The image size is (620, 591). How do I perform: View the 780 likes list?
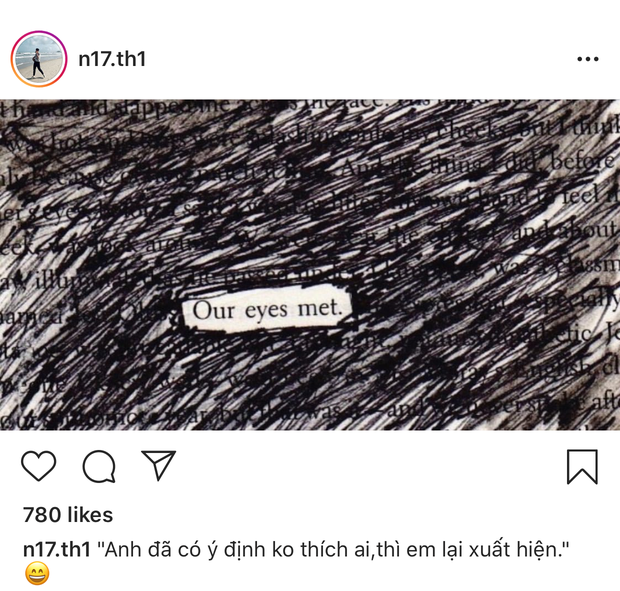coord(68,515)
